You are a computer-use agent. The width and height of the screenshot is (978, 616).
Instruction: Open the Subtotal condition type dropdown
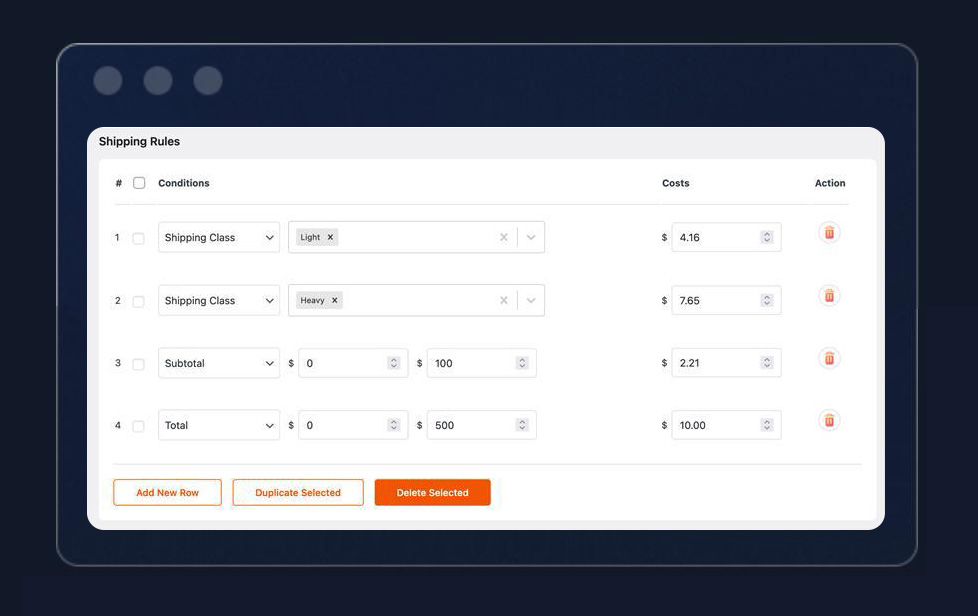click(x=219, y=363)
